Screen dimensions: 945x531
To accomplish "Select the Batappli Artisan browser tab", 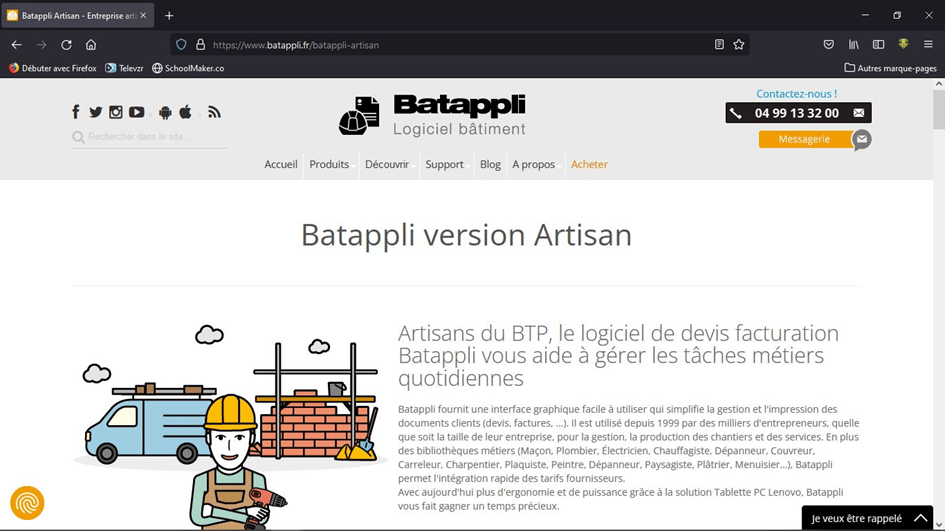I will coord(77,16).
